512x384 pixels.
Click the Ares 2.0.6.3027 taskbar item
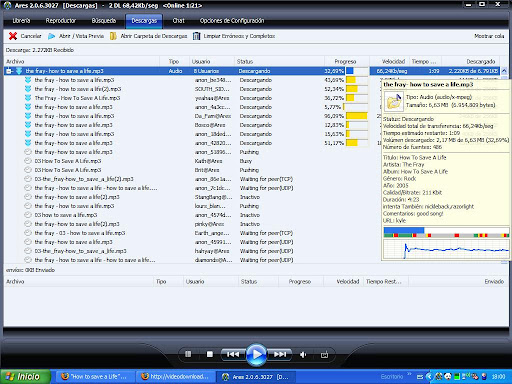point(256,377)
